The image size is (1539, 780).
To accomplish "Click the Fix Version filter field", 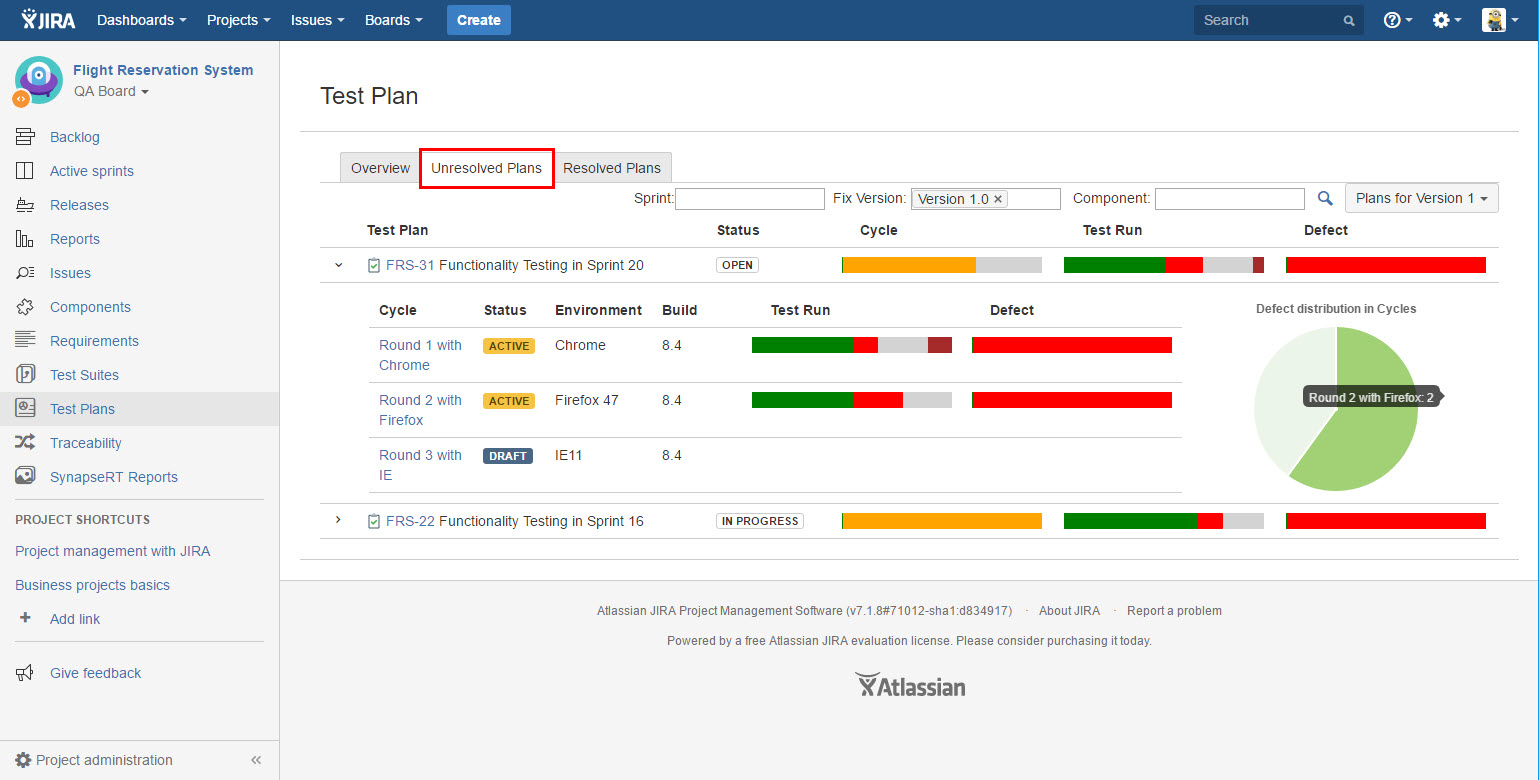I will [985, 199].
